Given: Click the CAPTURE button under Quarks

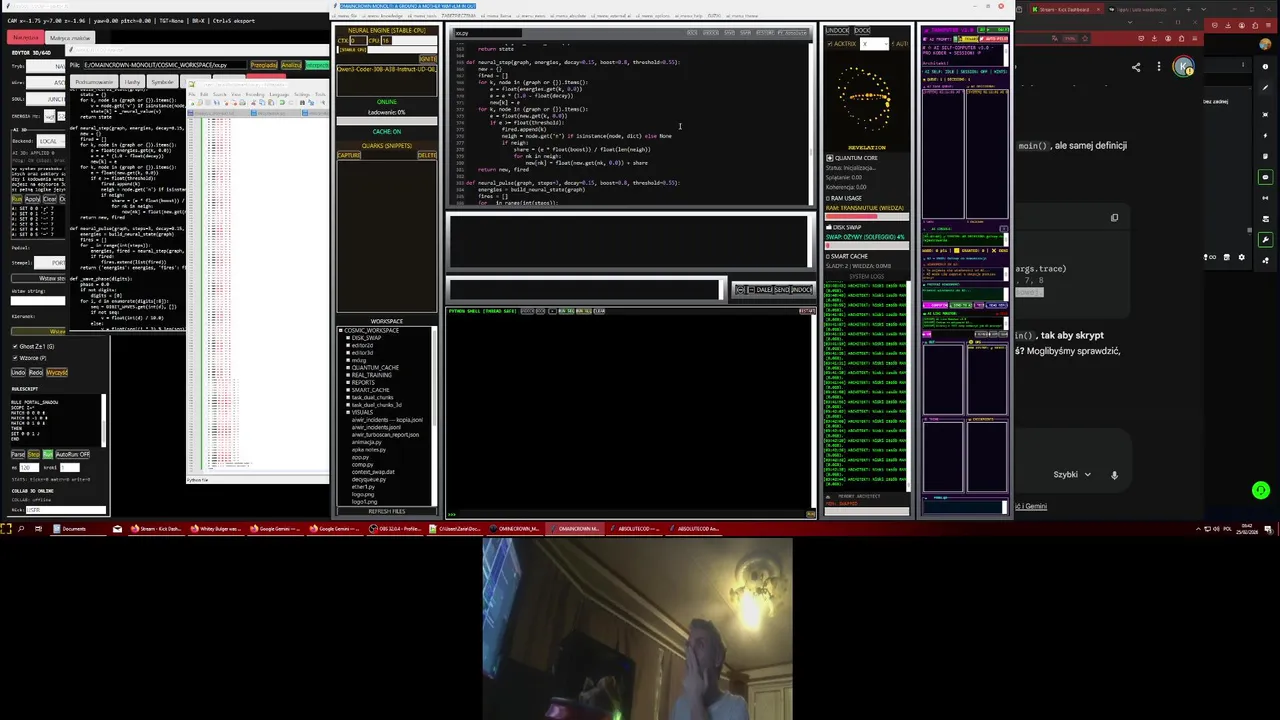Looking at the screenshot, I should pyautogui.click(x=349, y=155).
